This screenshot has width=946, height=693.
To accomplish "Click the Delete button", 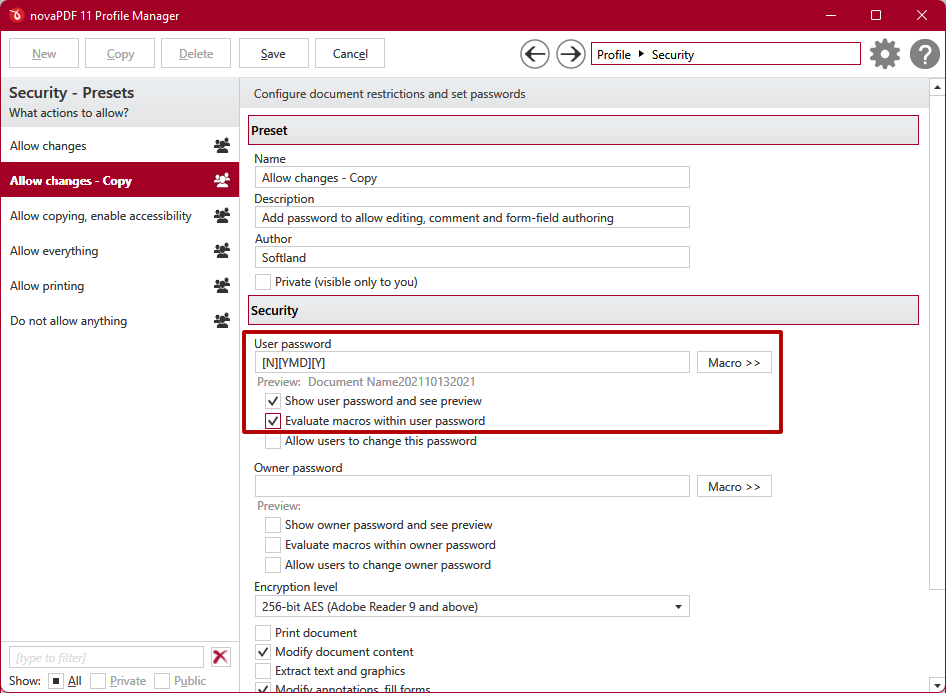I will pos(196,54).
